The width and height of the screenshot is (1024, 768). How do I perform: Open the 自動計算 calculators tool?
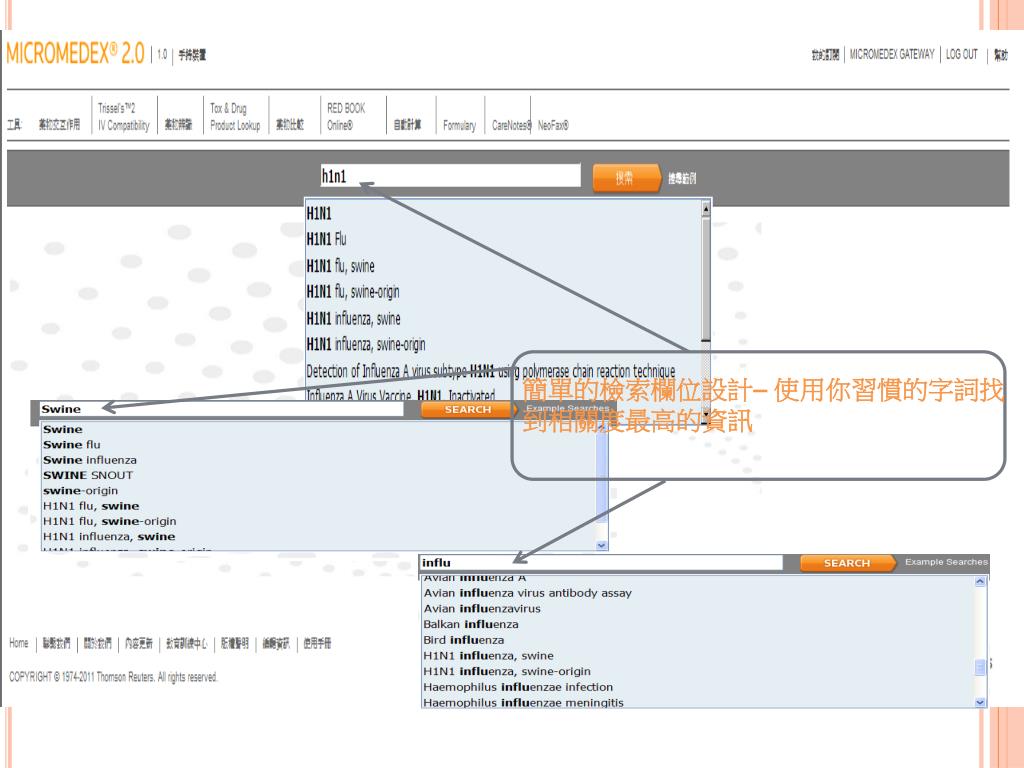(x=408, y=125)
